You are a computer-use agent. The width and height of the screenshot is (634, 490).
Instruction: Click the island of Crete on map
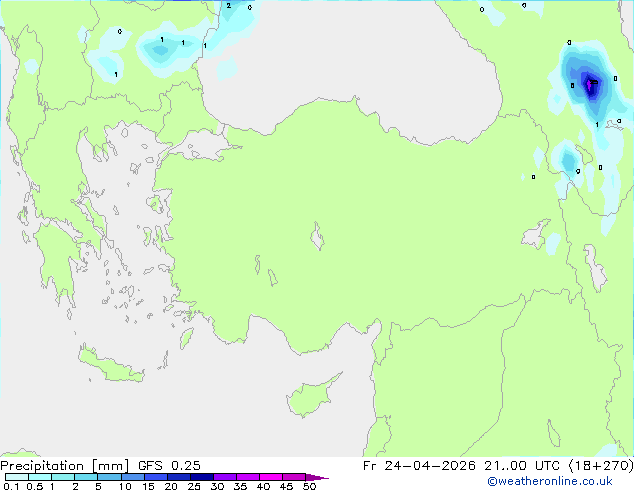click(110, 366)
